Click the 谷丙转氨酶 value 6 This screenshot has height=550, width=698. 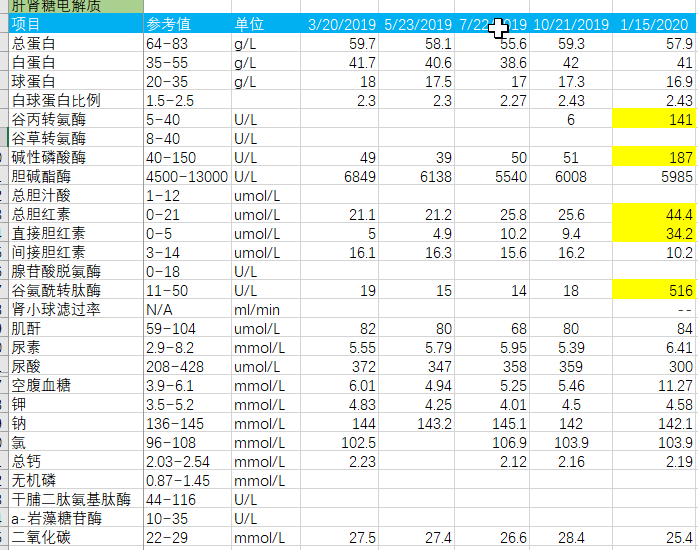[x=571, y=120]
